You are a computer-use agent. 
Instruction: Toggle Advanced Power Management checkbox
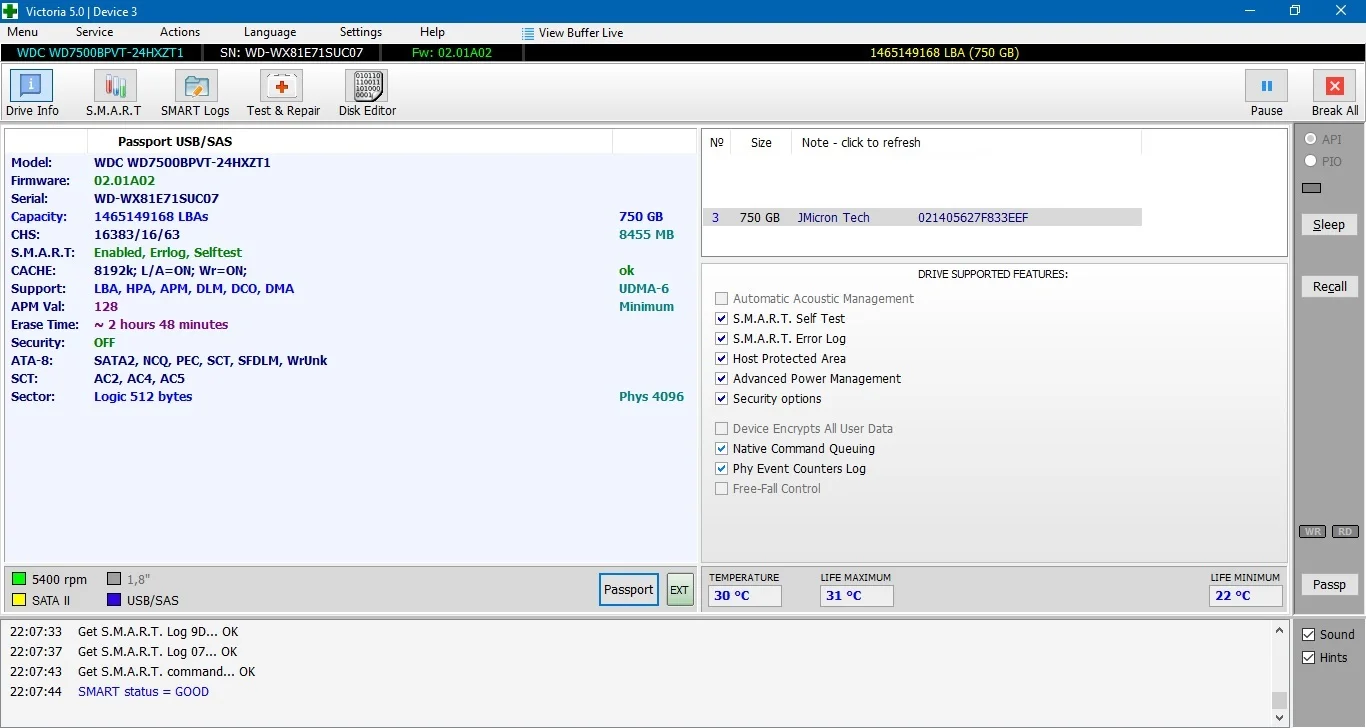coord(722,379)
